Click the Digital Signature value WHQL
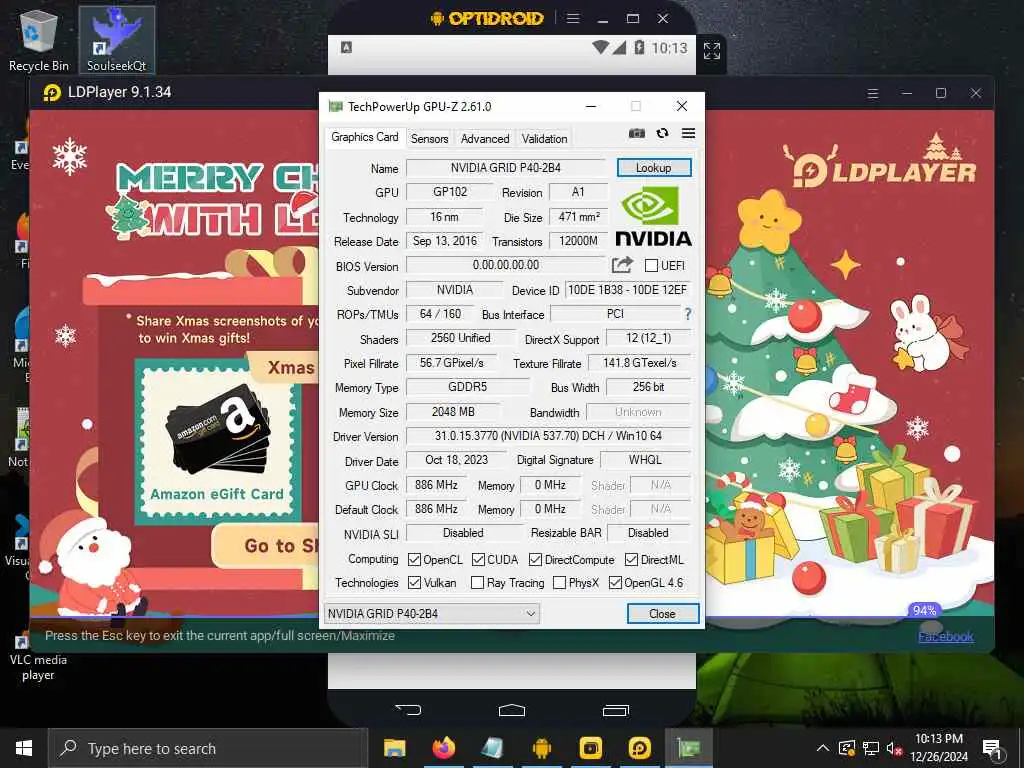This screenshot has height=768, width=1024. click(x=645, y=460)
